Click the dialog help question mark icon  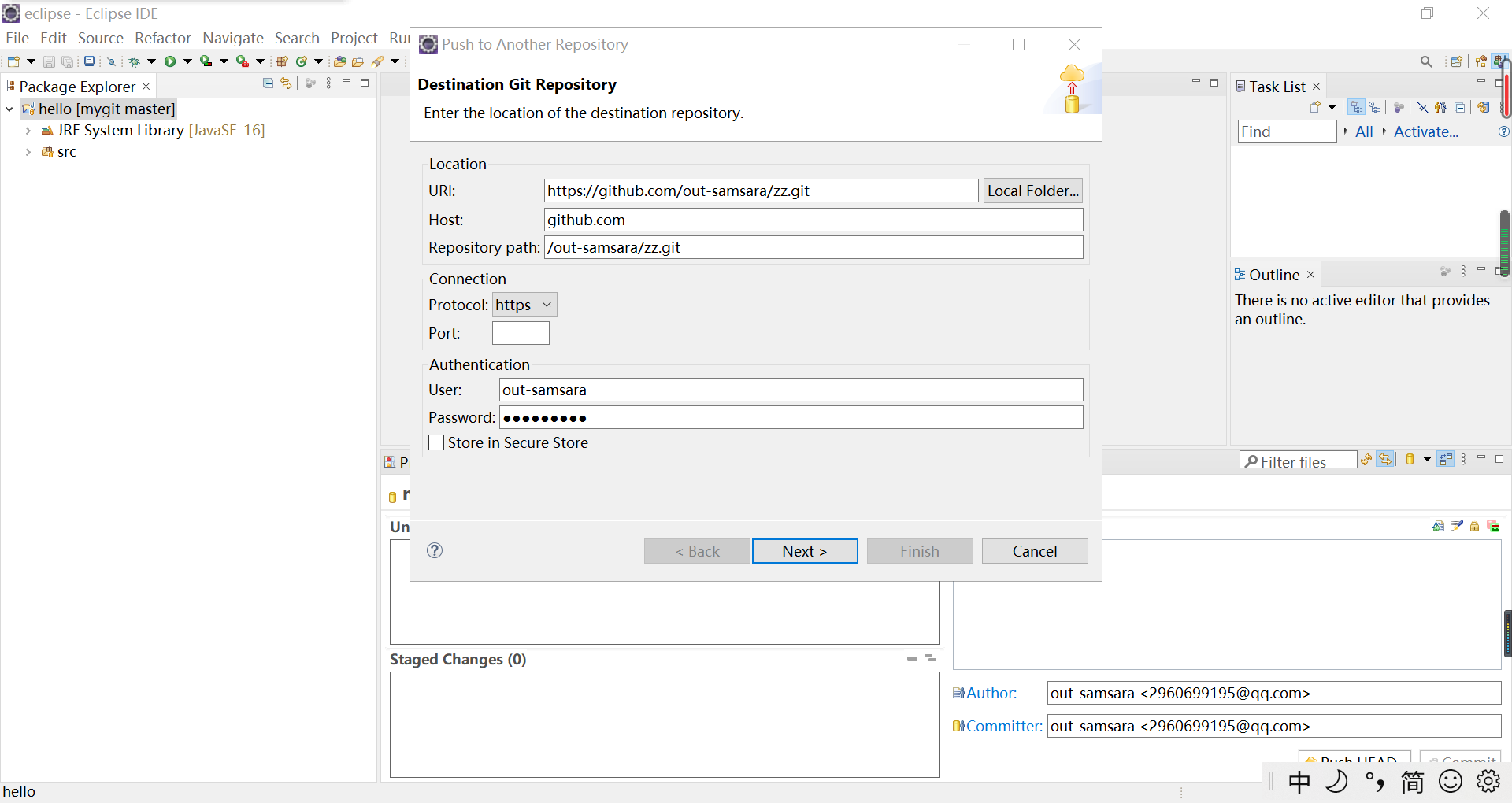pyautogui.click(x=435, y=550)
